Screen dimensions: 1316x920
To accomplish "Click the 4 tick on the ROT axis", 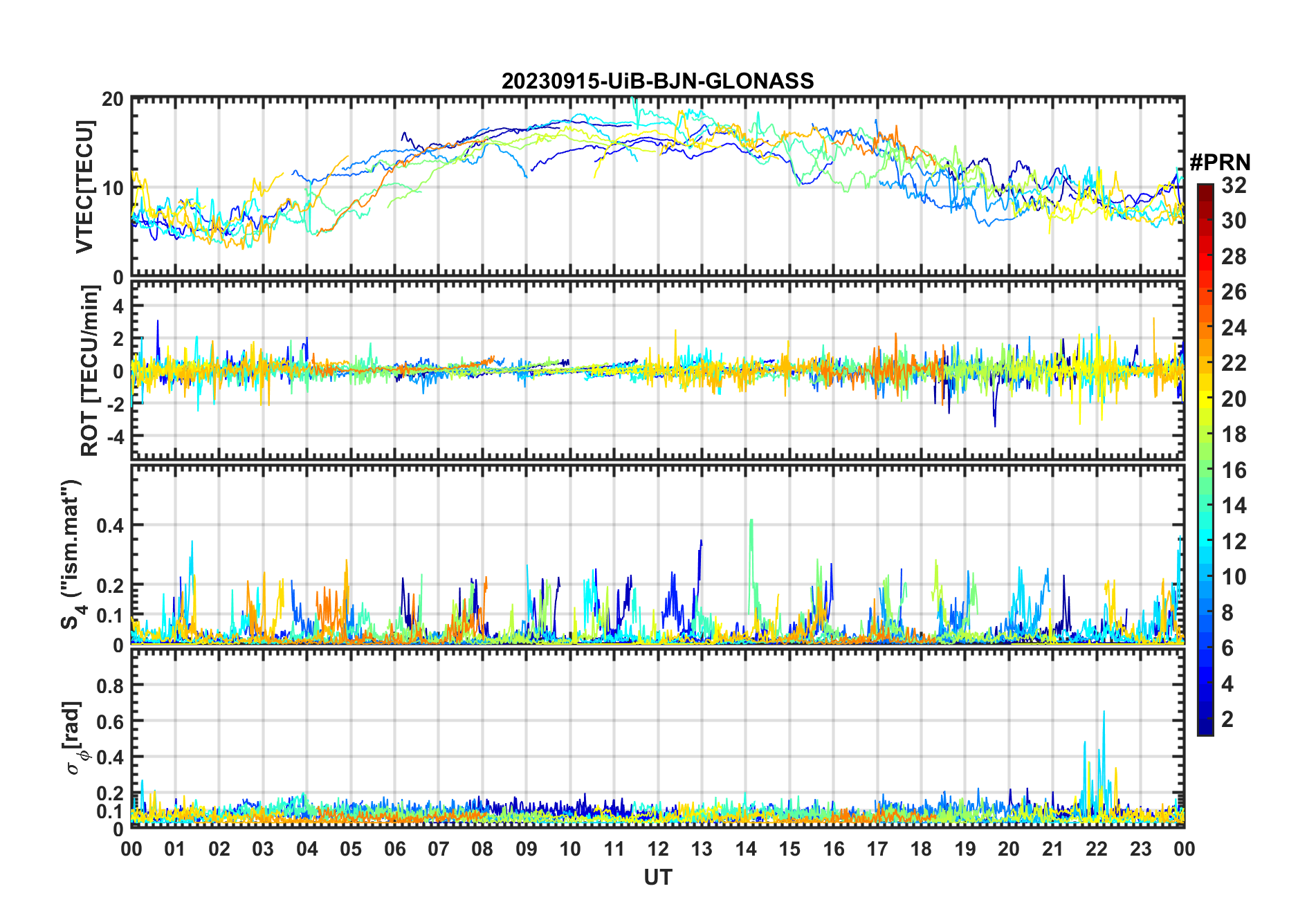I will coord(118,306).
